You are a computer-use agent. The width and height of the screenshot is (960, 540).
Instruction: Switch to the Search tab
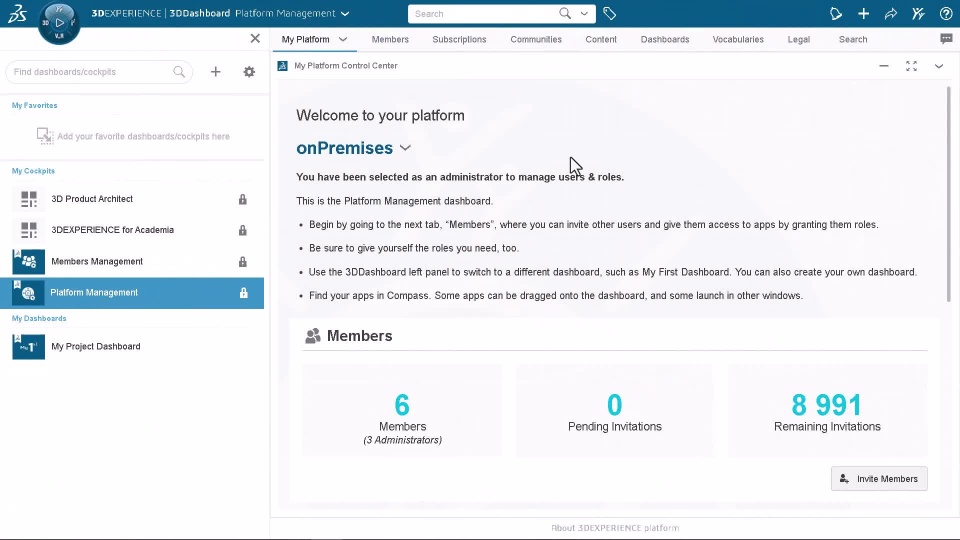[x=853, y=39]
